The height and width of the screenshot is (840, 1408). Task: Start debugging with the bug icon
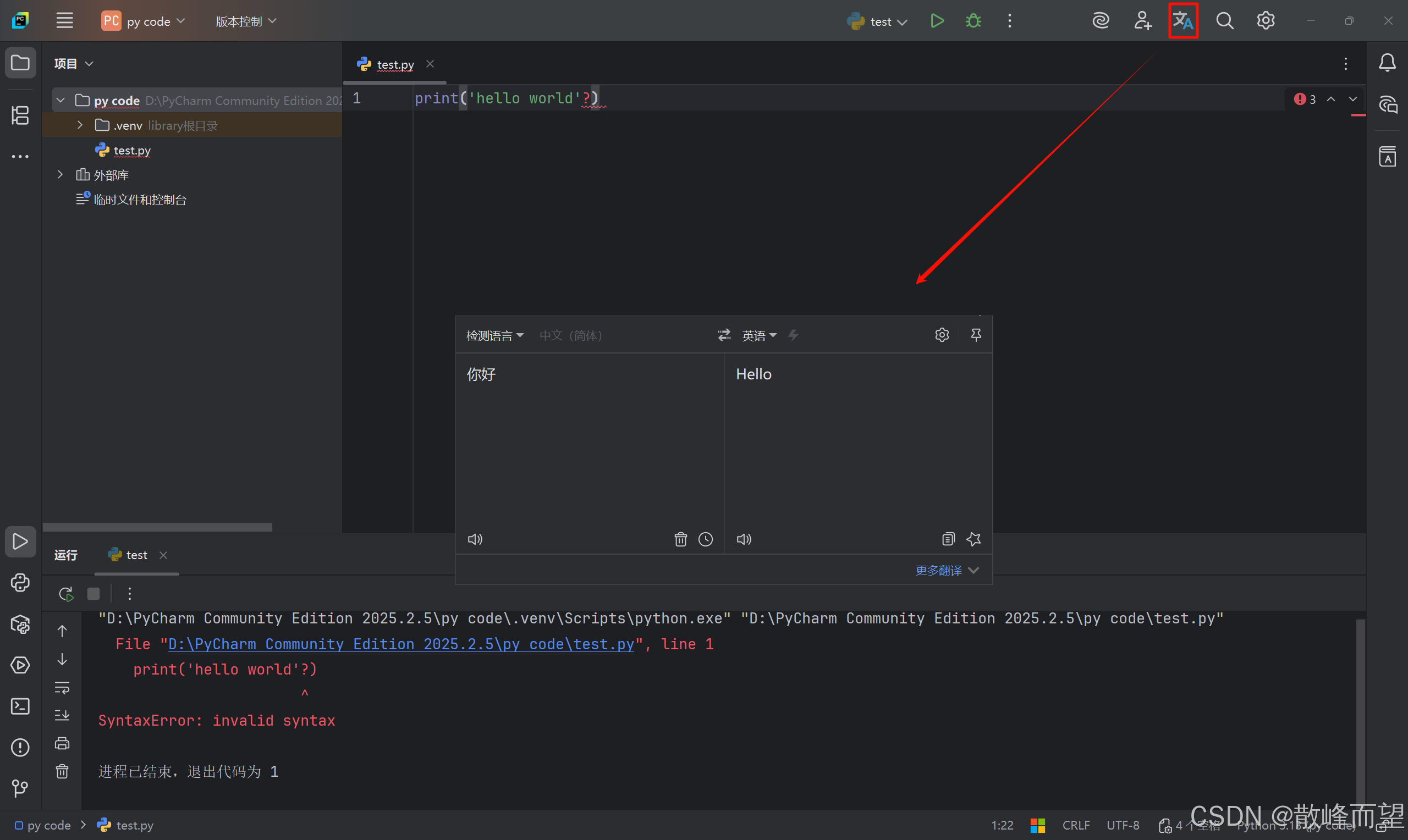click(973, 21)
